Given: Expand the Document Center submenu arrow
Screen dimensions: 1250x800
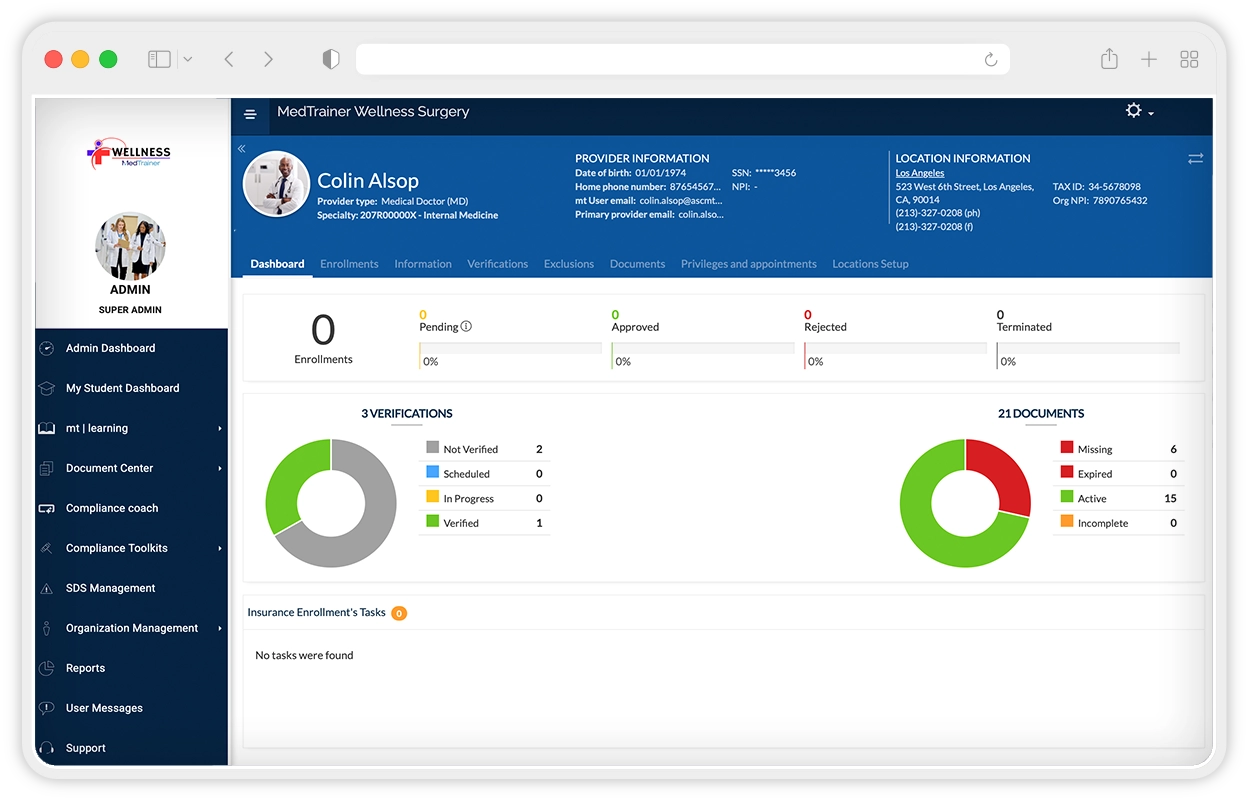Looking at the screenshot, I should coord(219,469).
